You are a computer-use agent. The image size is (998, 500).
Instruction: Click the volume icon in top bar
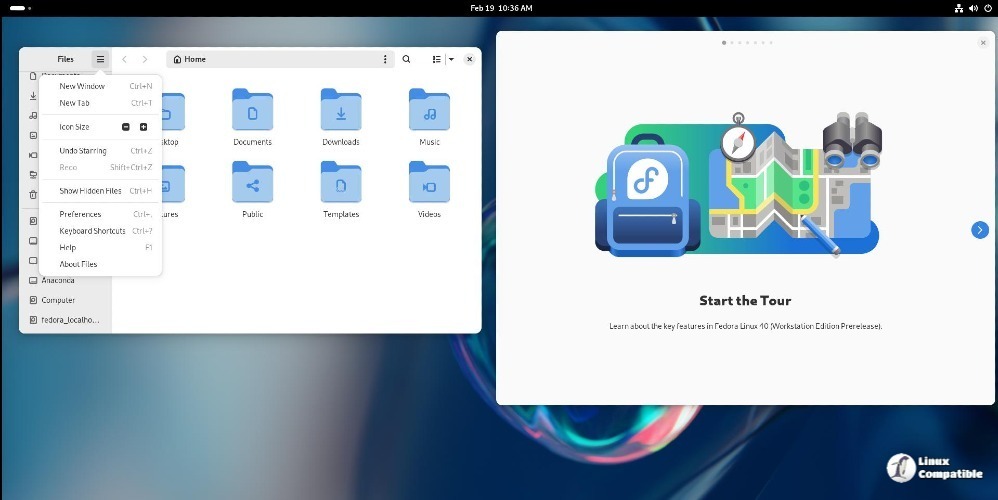[x=974, y=8]
